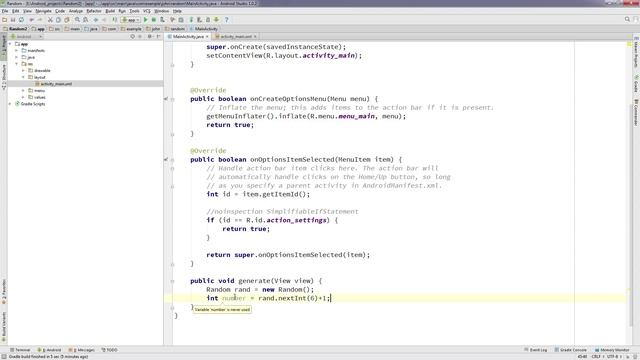
Task: Click the Redo arrow icon
Action: pyautogui.click(x=40, y=20)
